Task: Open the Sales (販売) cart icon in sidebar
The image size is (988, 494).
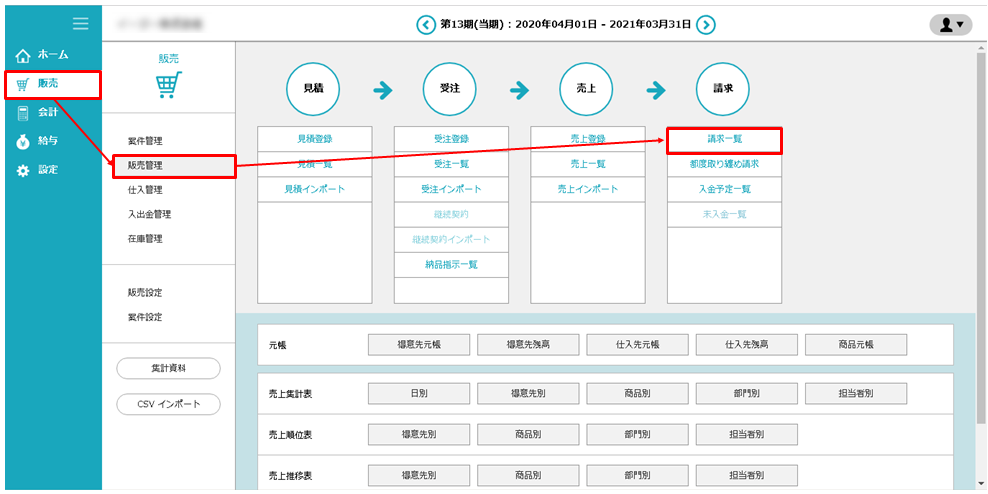Action: 23,84
